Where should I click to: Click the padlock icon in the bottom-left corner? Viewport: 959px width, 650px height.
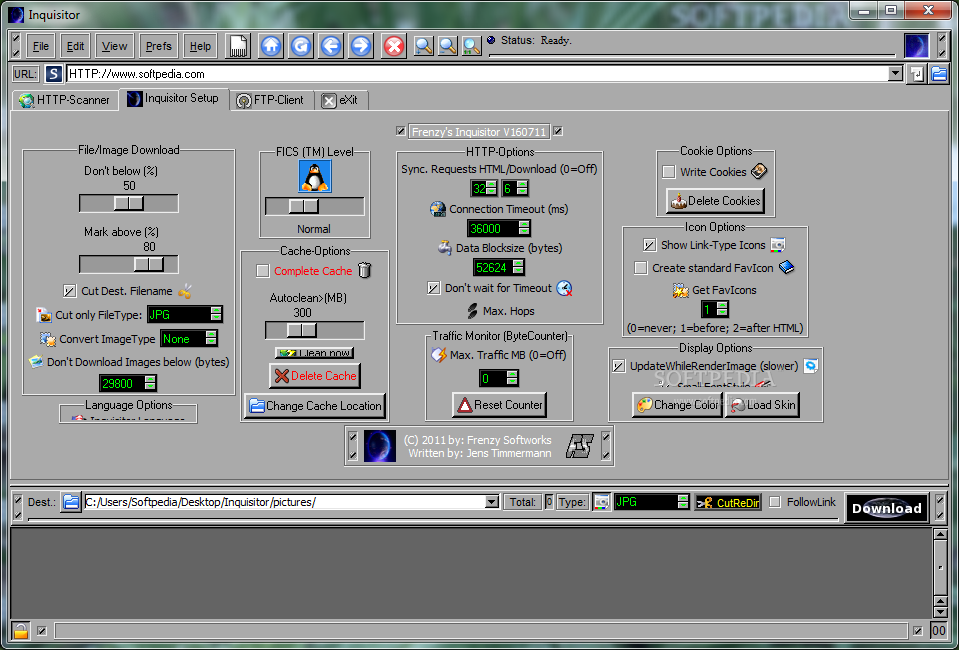pyautogui.click(x=20, y=630)
